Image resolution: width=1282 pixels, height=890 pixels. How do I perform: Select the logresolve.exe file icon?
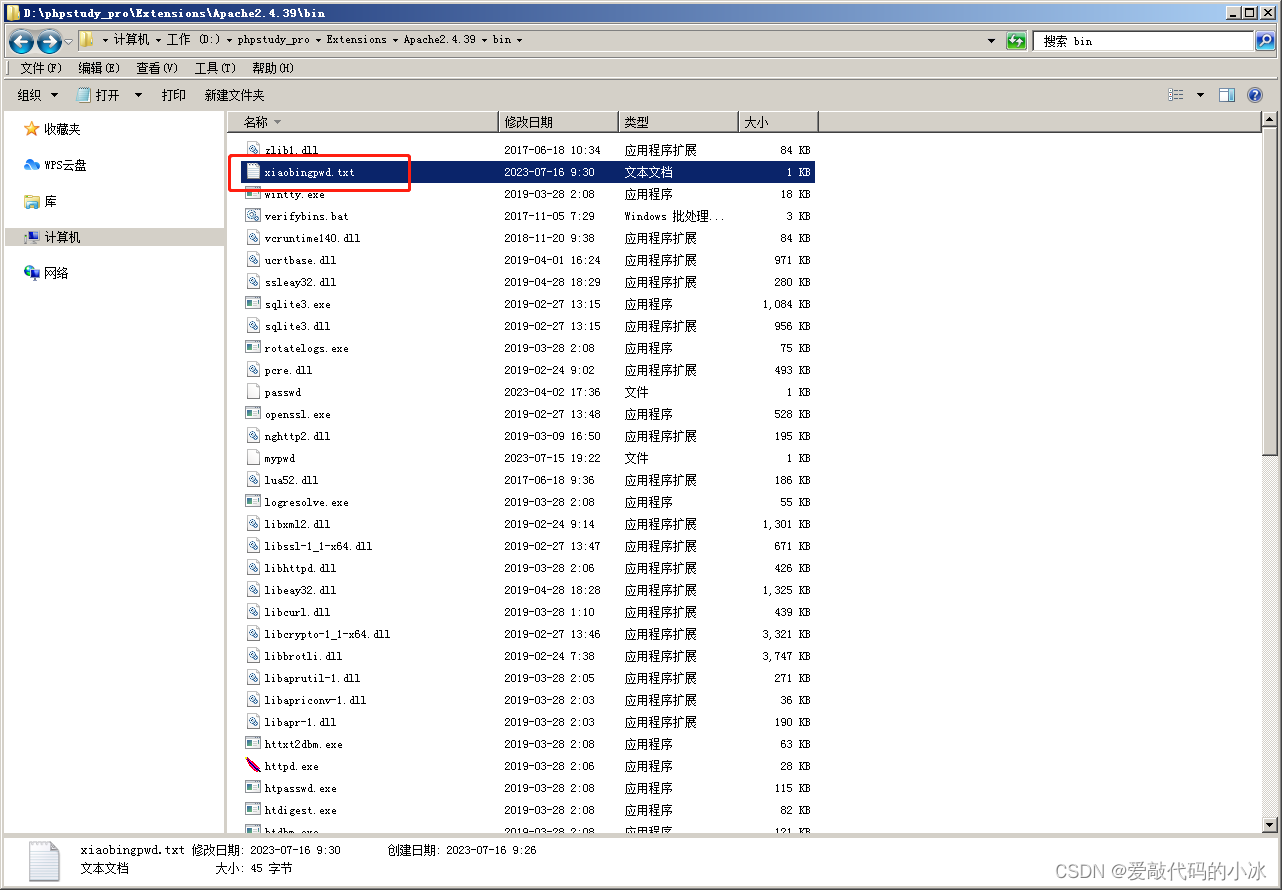tap(253, 502)
